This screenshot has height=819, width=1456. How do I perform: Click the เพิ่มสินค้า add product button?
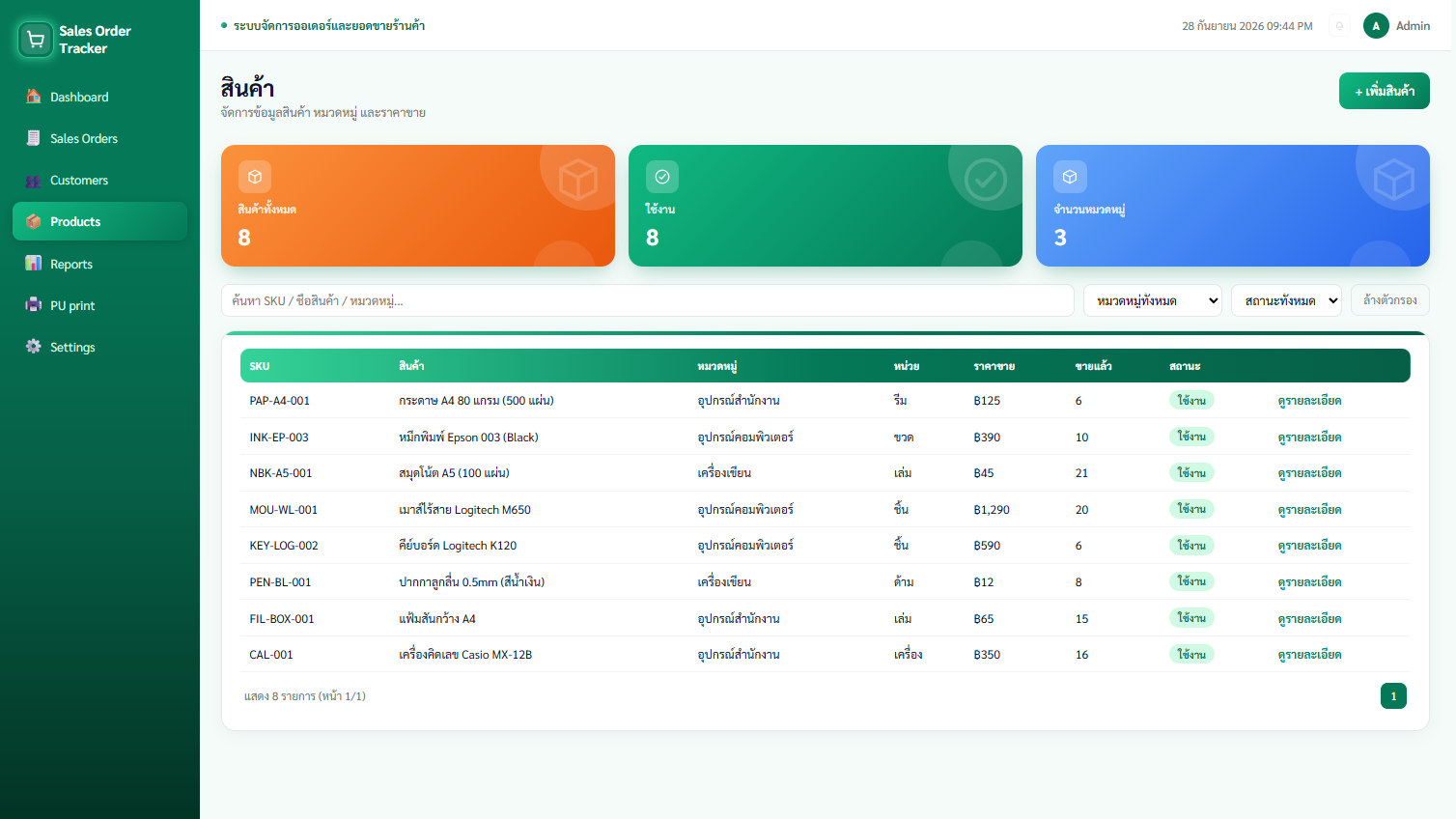(1384, 91)
